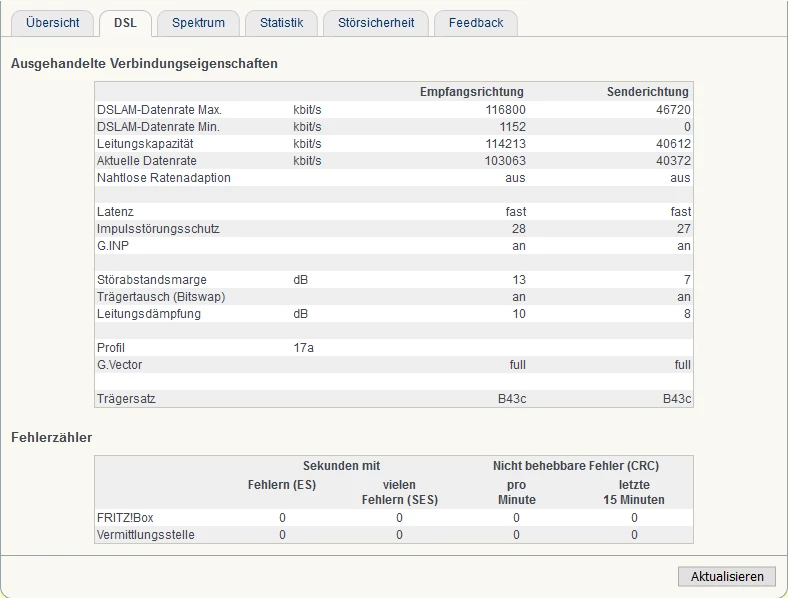Click the downstream rate value 103063
Viewport: 788px width, 598px height.
(x=505, y=161)
